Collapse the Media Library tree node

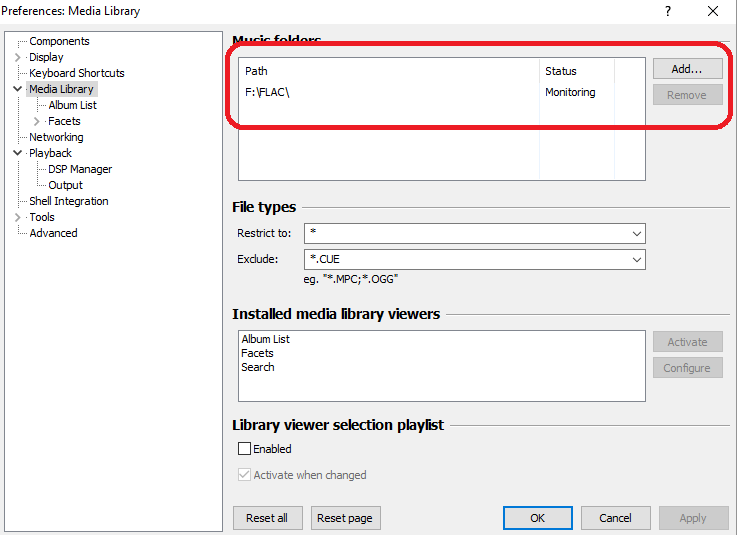[x=17, y=89]
